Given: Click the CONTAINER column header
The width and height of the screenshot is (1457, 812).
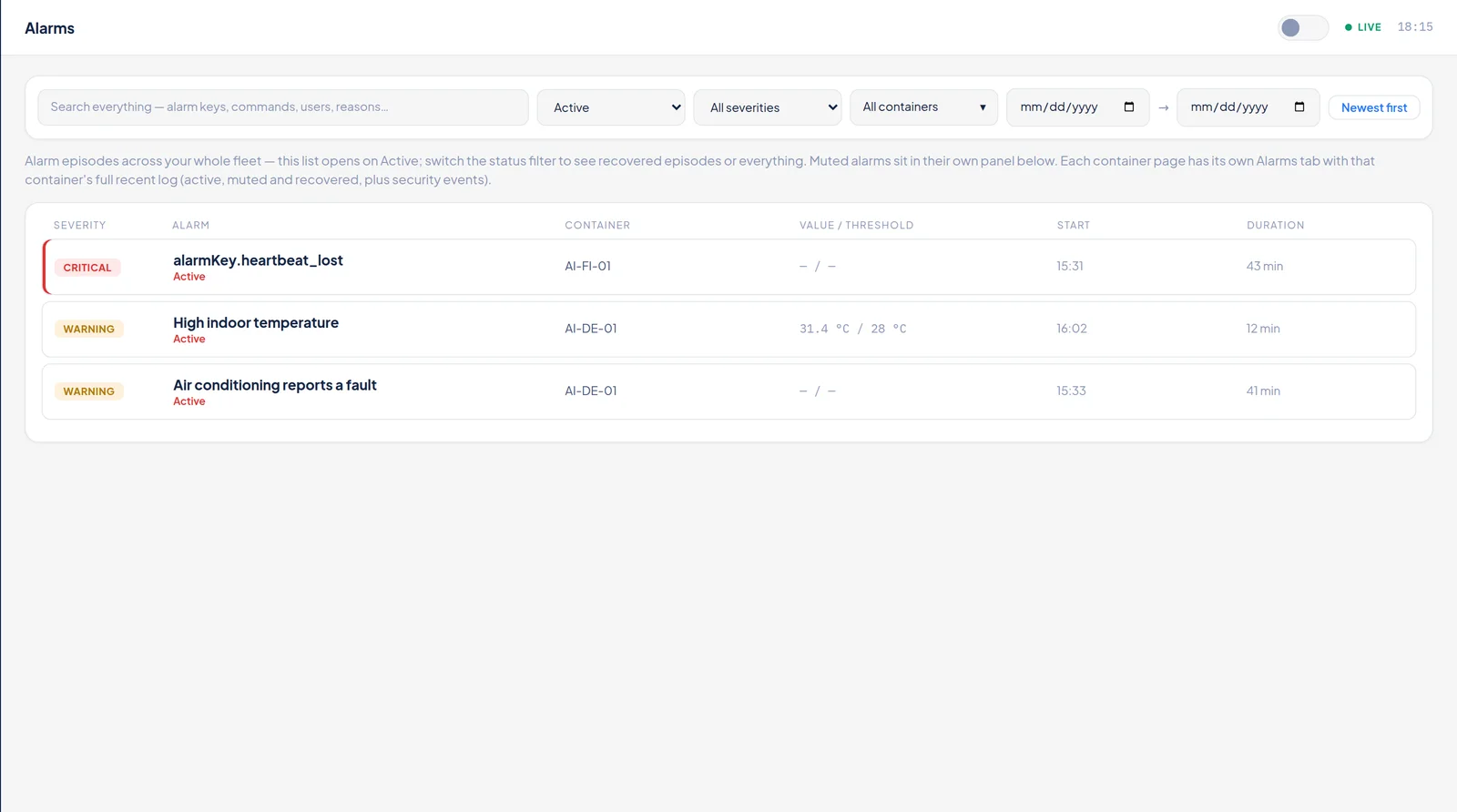Looking at the screenshot, I should pos(597,225).
